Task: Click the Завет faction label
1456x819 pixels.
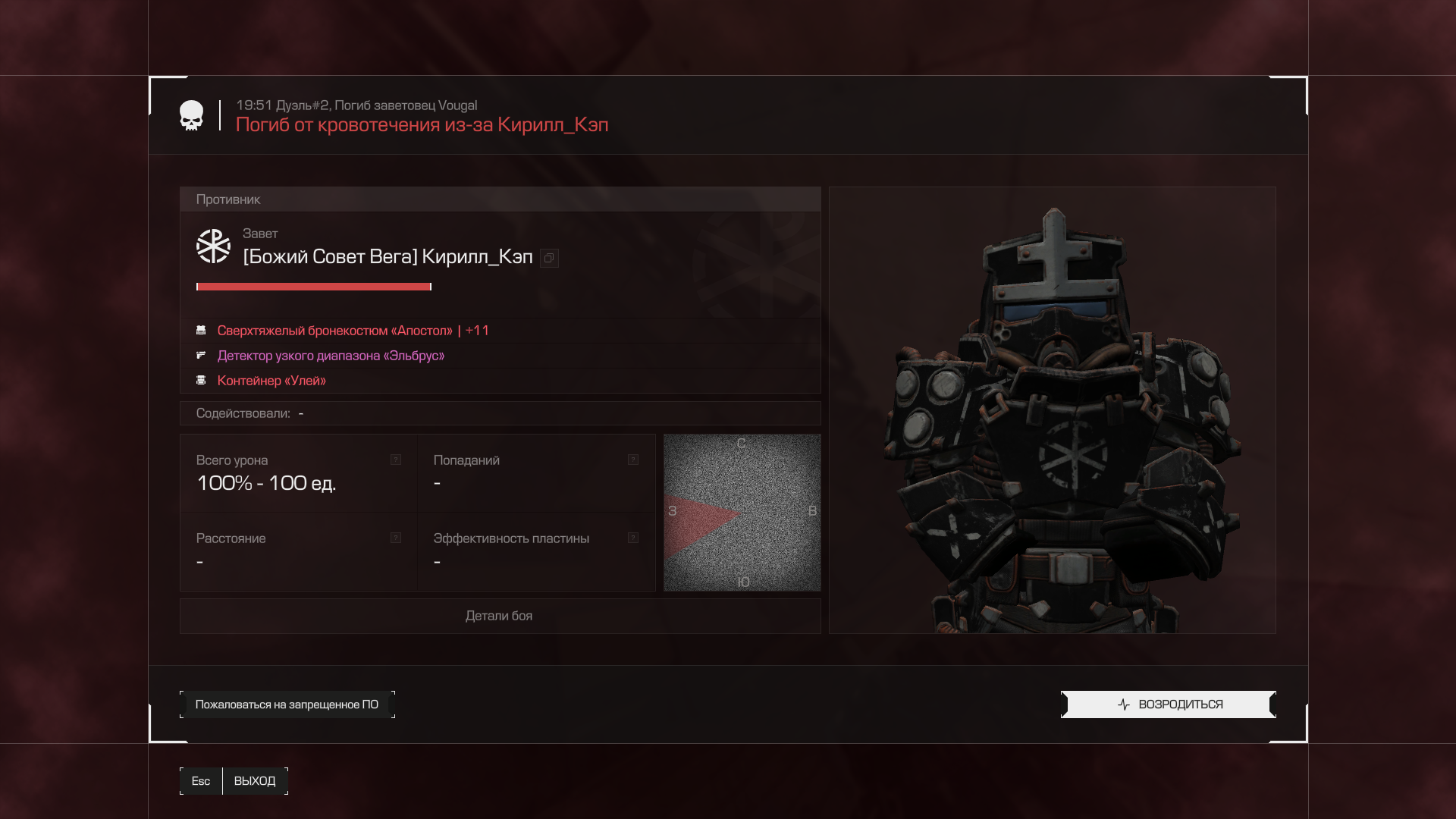Action: pos(260,234)
